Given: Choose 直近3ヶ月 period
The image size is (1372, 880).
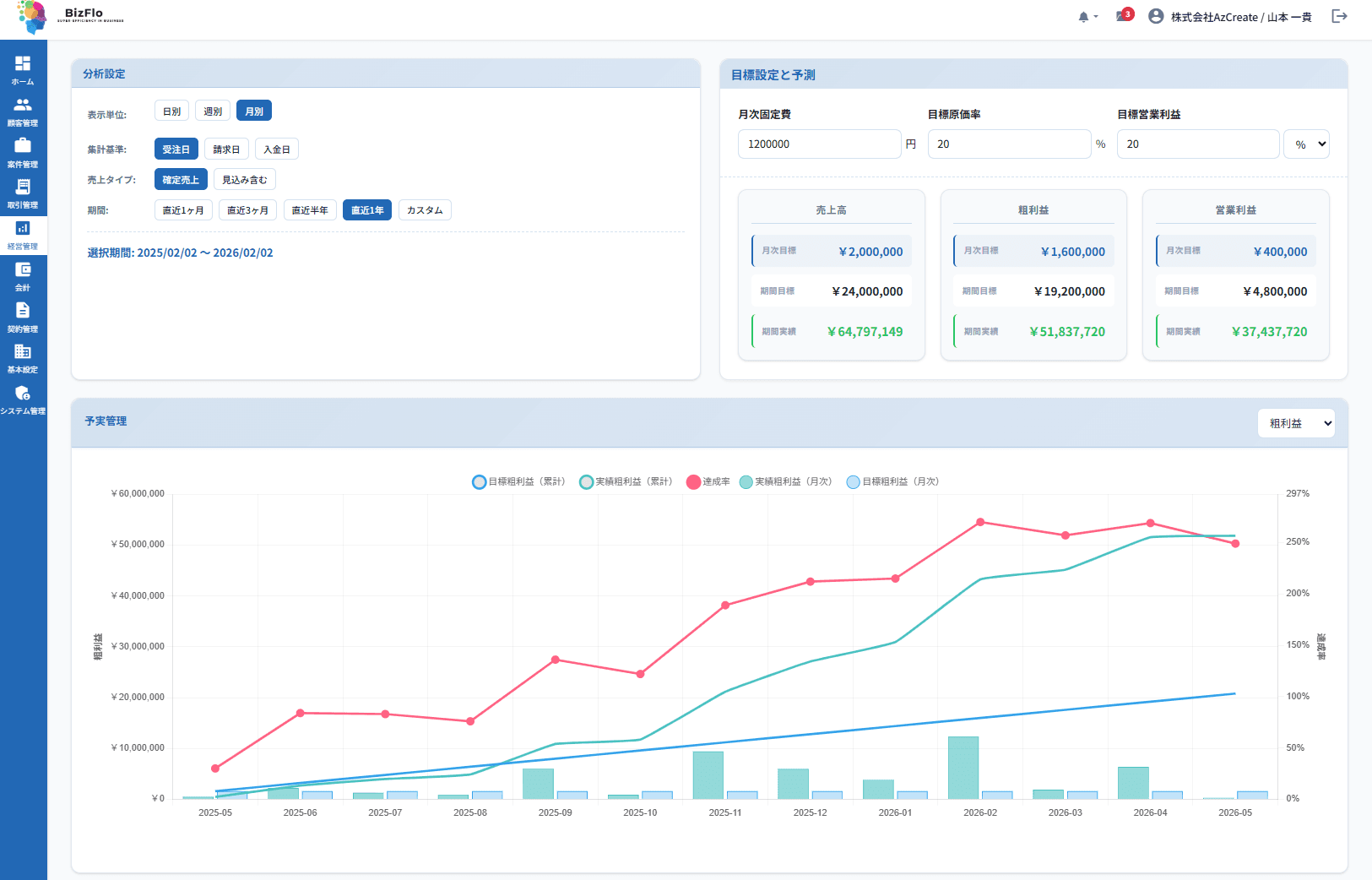Looking at the screenshot, I should point(247,210).
